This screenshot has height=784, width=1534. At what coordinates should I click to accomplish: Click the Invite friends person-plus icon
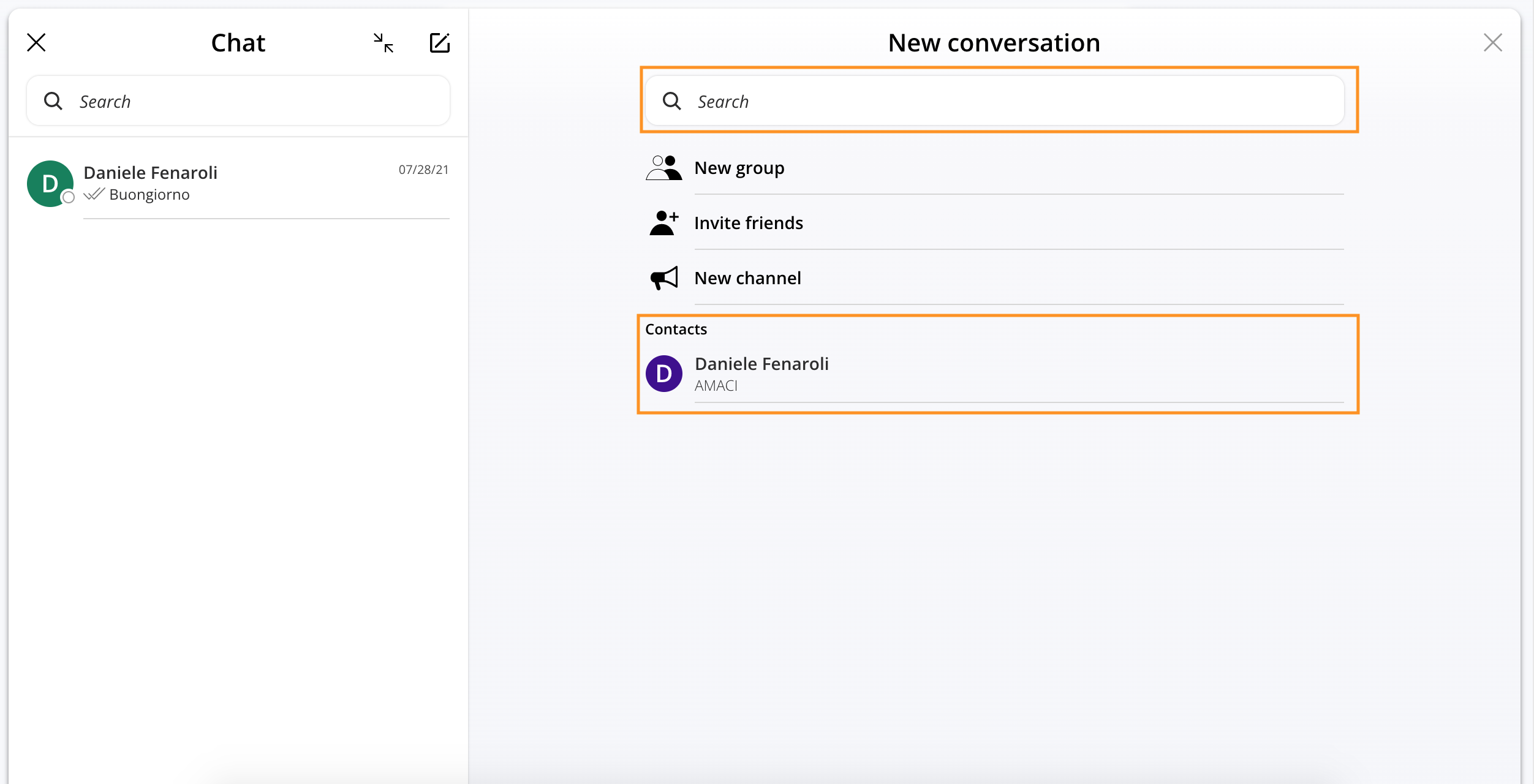[x=663, y=223]
